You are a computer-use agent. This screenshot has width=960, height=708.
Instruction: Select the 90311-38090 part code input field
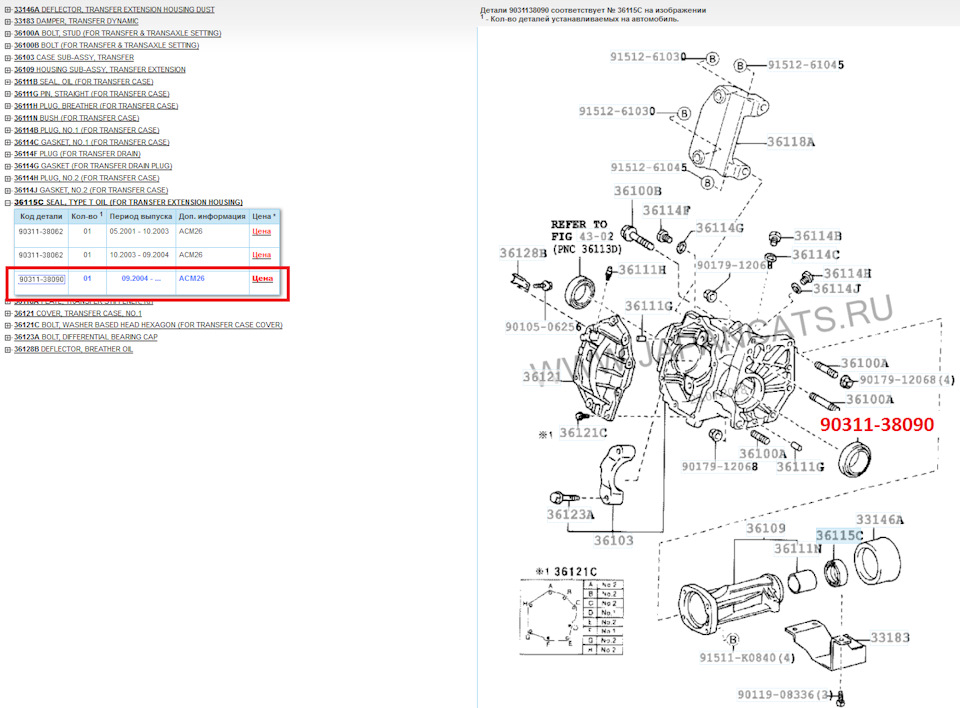42,280
